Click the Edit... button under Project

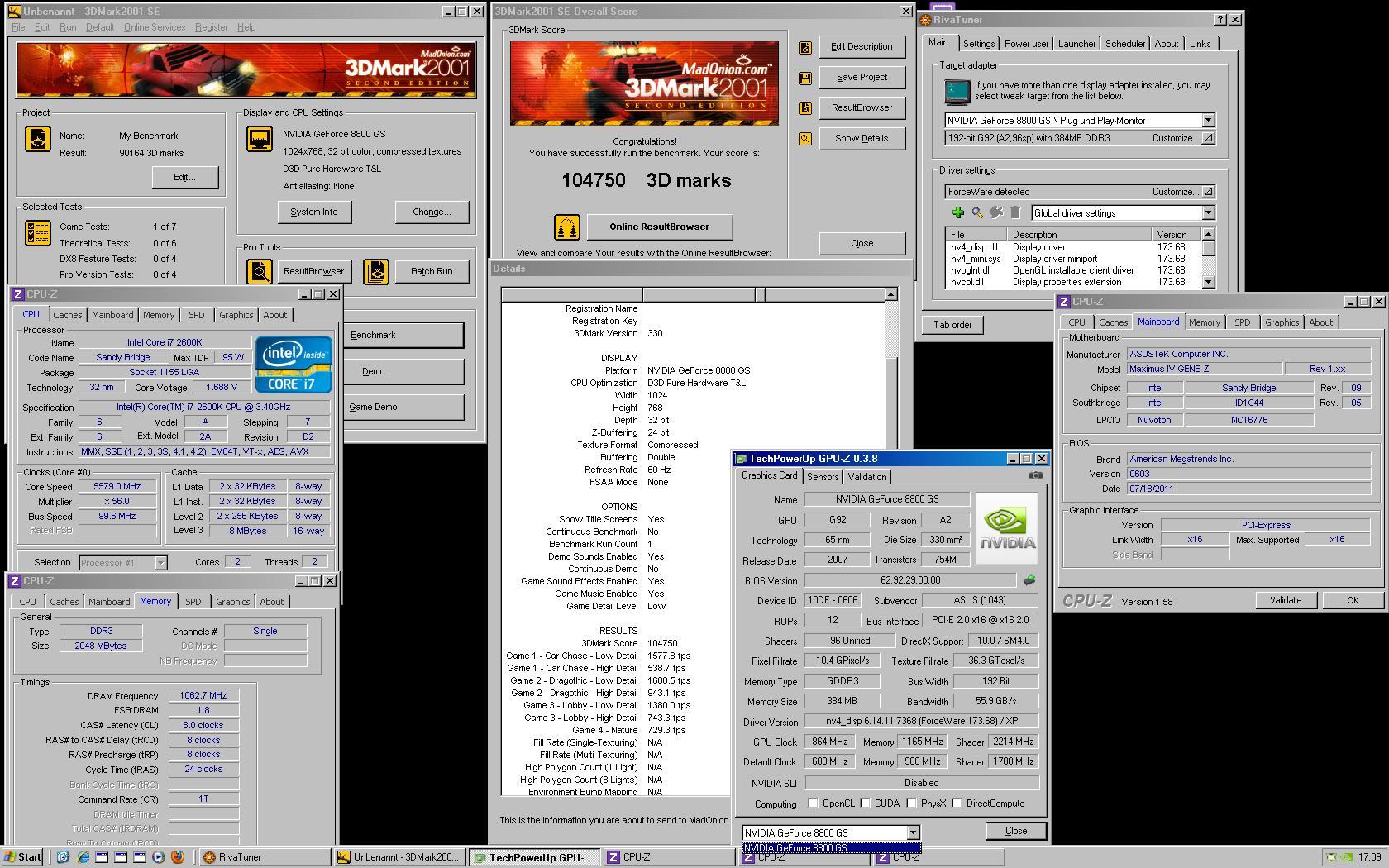[x=184, y=177]
